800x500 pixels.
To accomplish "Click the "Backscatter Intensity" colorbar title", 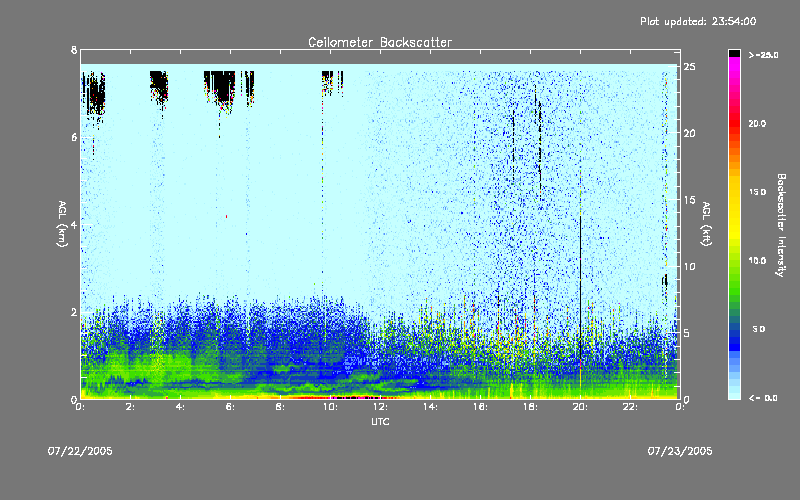I will (x=781, y=225).
